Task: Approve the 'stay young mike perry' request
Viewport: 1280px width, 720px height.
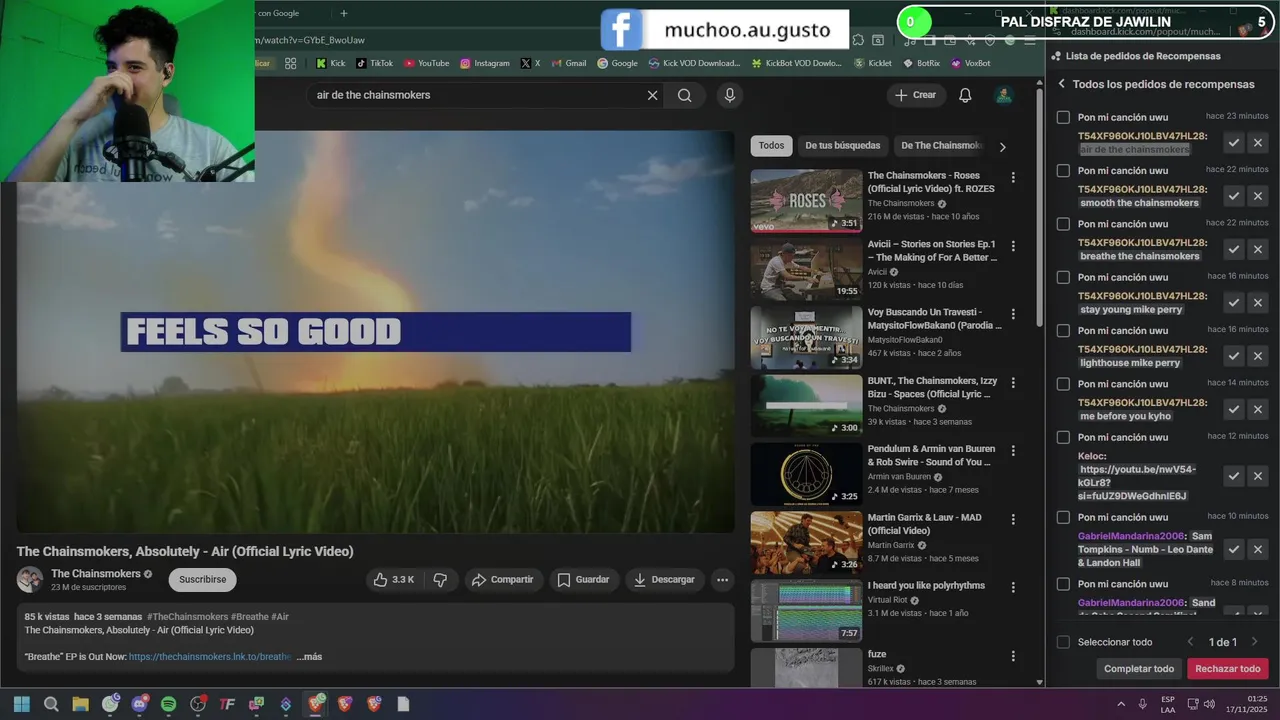Action: tap(1234, 303)
